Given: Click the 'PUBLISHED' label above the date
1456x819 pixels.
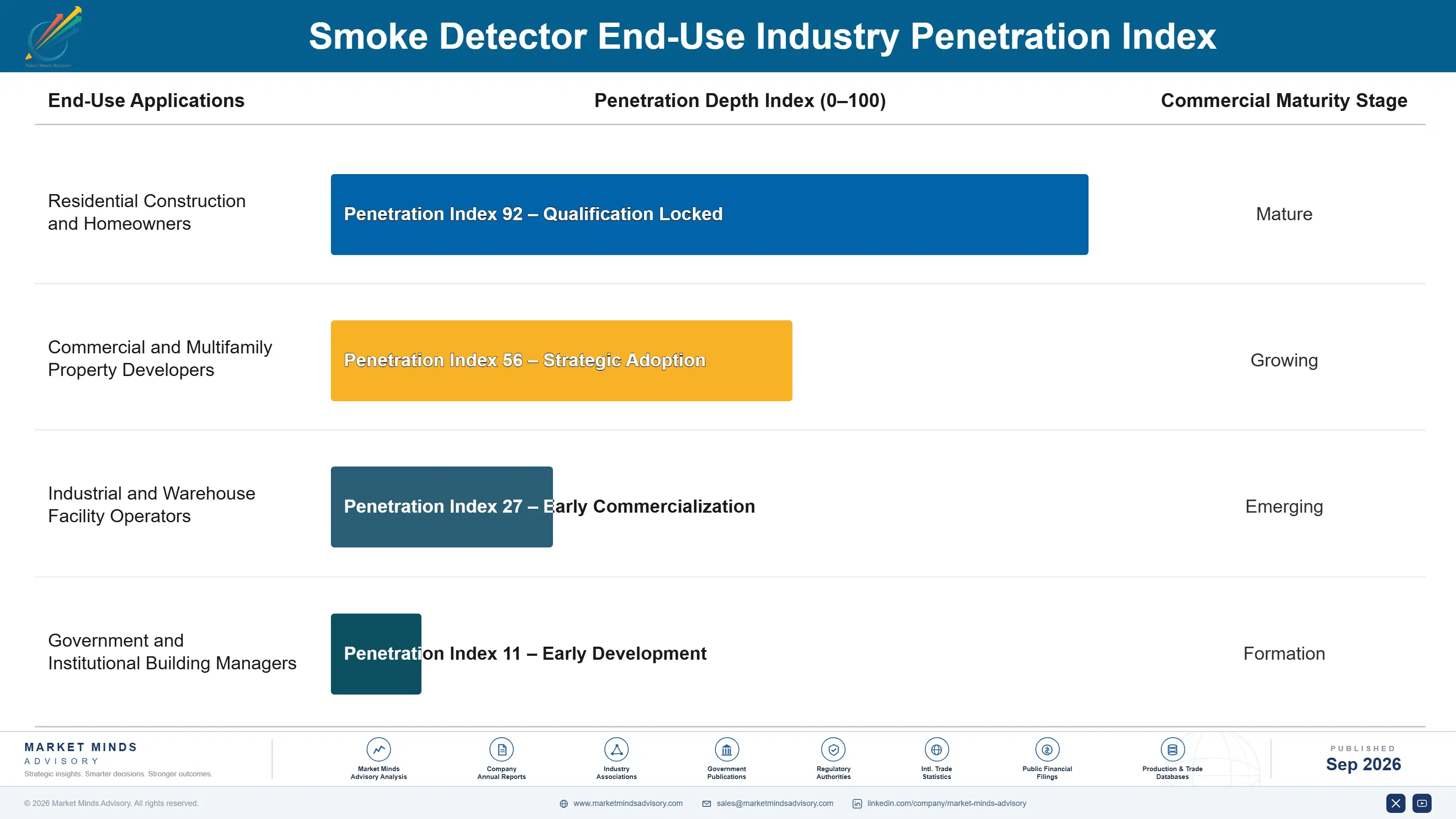Looking at the screenshot, I should point(1363,749).
